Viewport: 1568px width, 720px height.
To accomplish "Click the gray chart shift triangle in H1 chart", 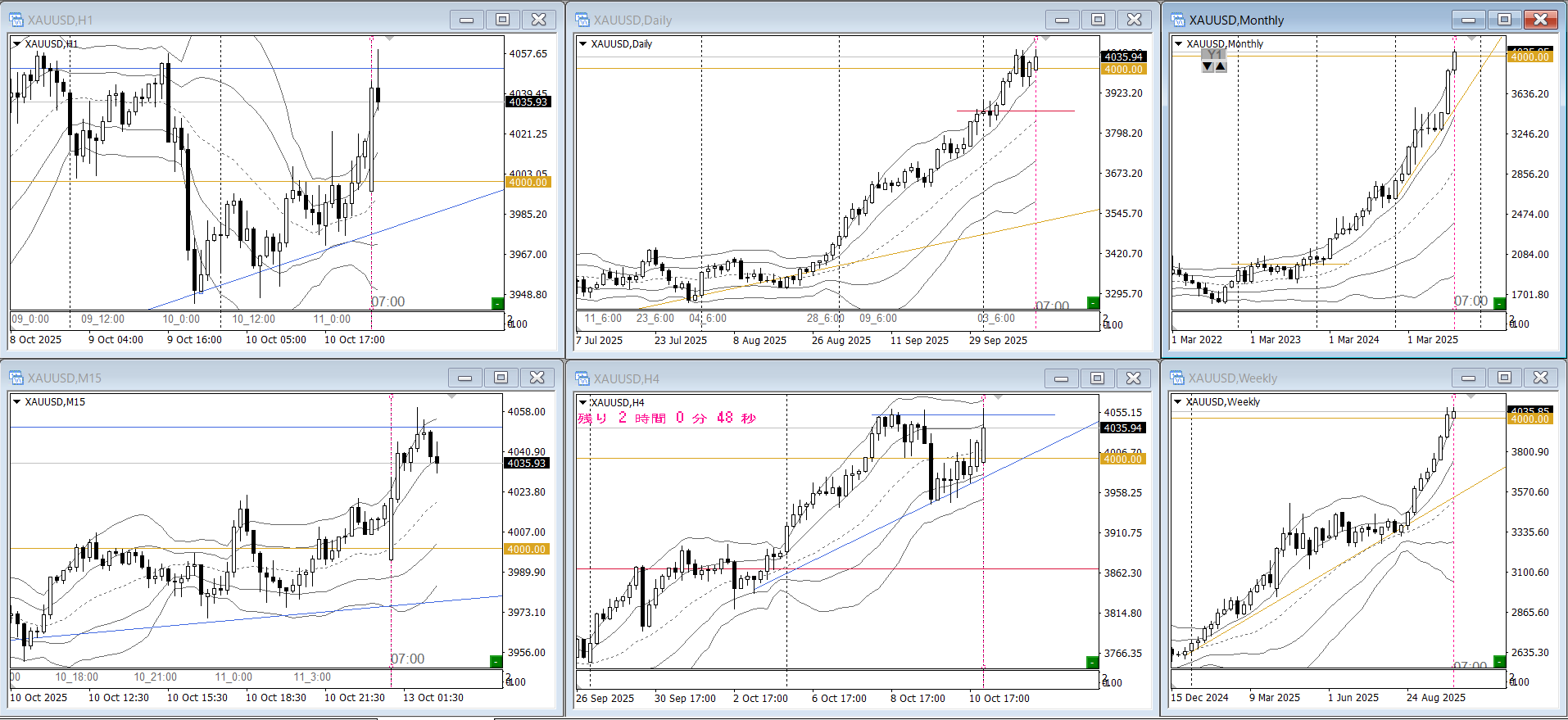I will [390, 38].
